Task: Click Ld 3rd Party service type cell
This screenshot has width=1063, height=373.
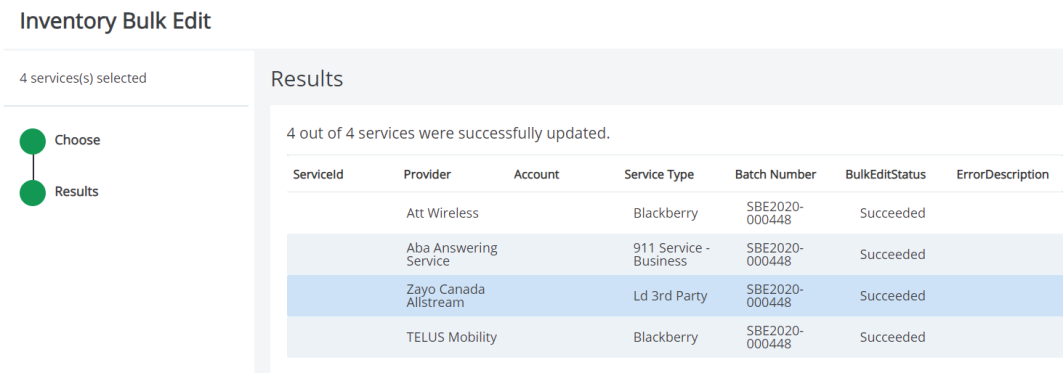Action: point(670,296)
